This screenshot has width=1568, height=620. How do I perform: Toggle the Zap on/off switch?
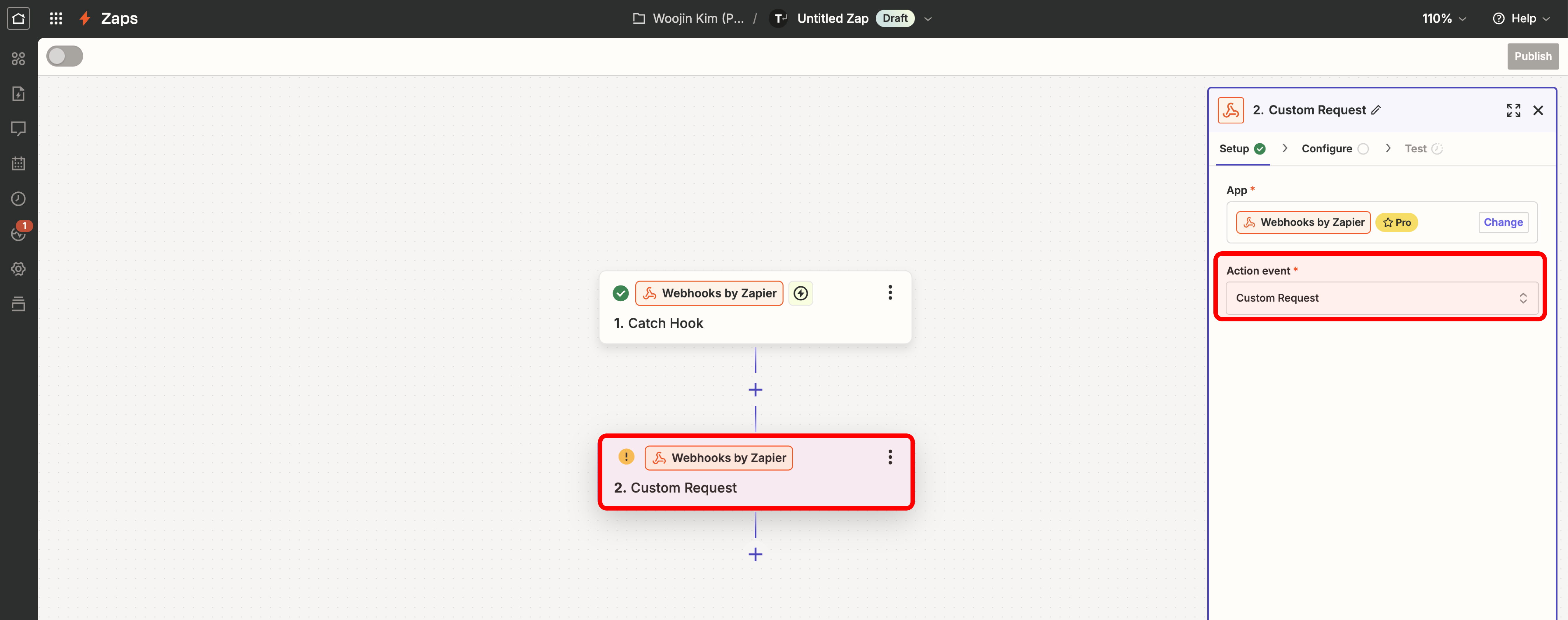point(64,56)
